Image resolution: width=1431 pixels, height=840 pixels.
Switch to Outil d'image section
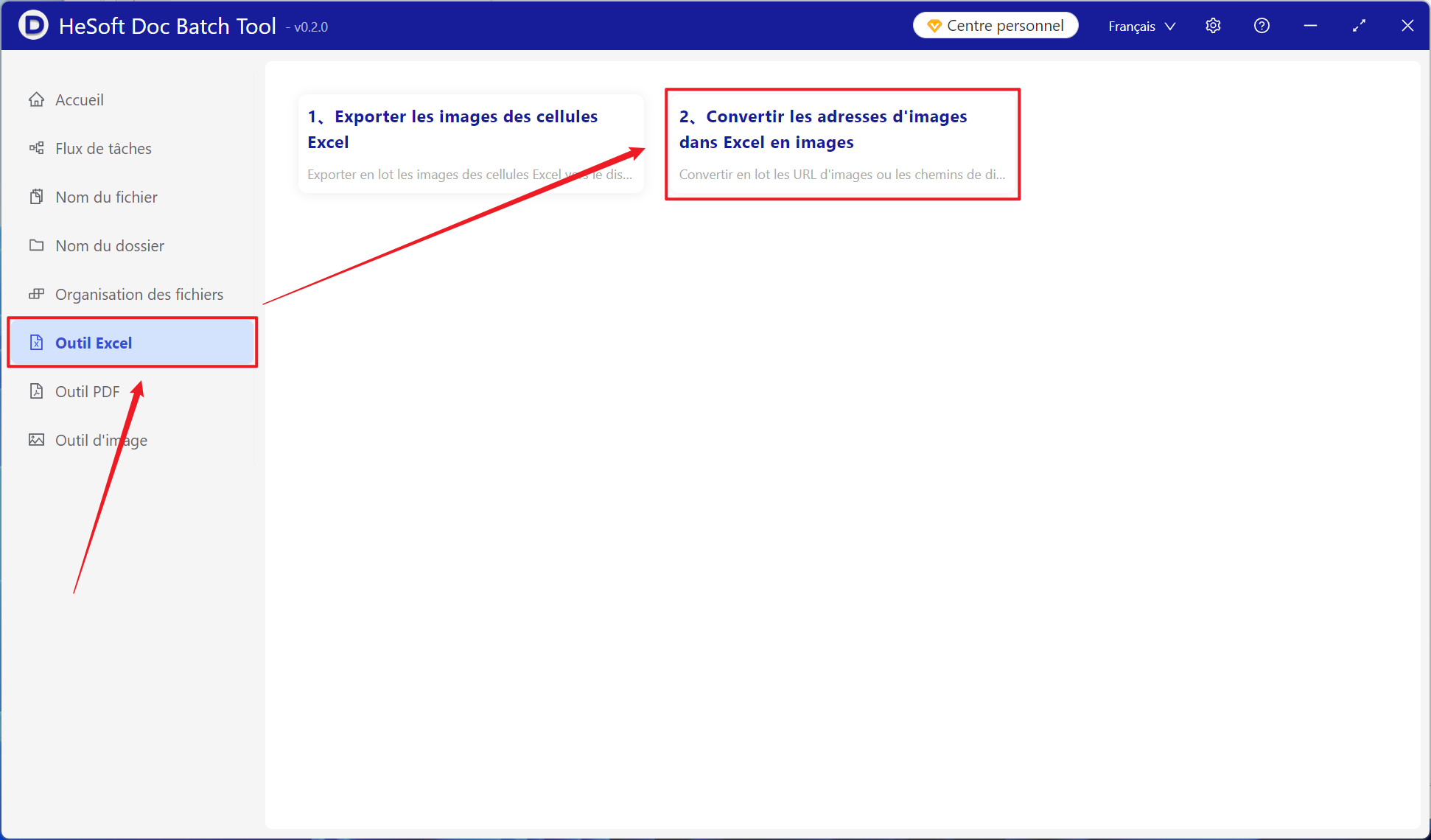click(x=132, y=440)
